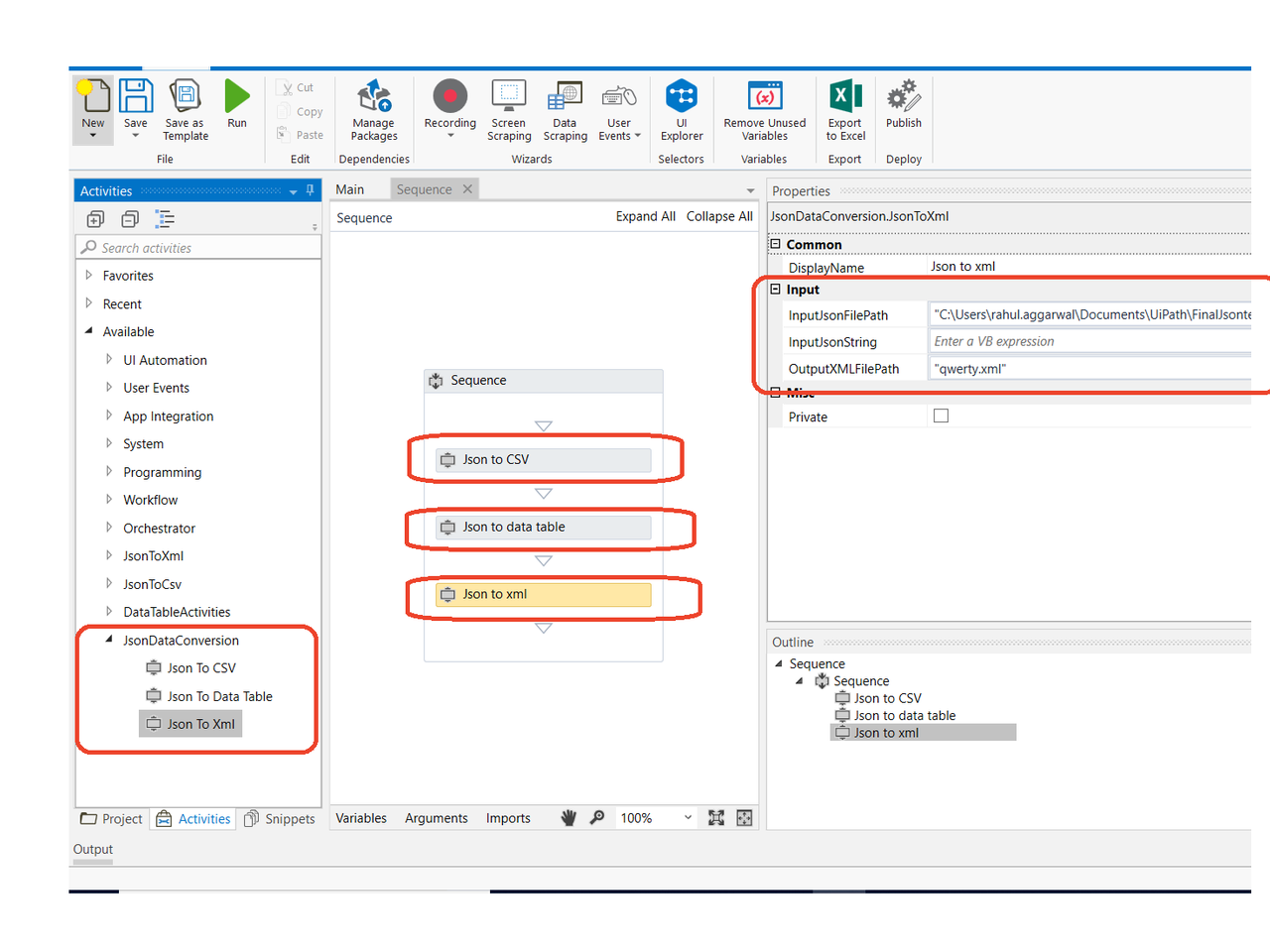Collapse the JsonDataConversion category
The width and height of the screenshot is (1270, 952).
108,640
